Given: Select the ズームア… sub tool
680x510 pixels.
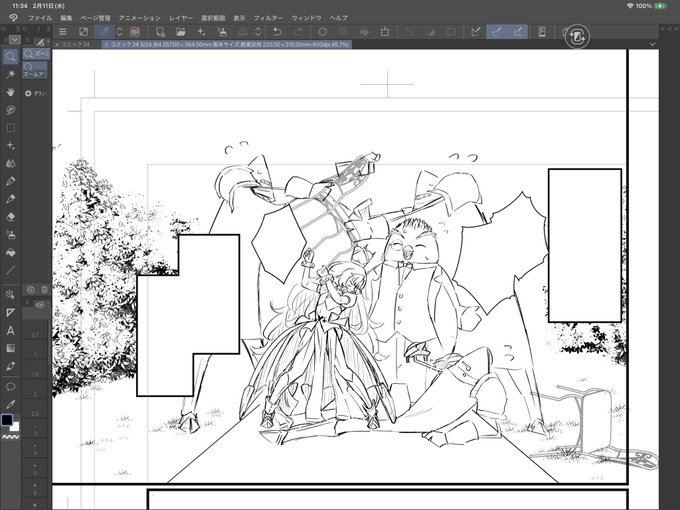Looking at the screenshot, I should pos(35,70).
